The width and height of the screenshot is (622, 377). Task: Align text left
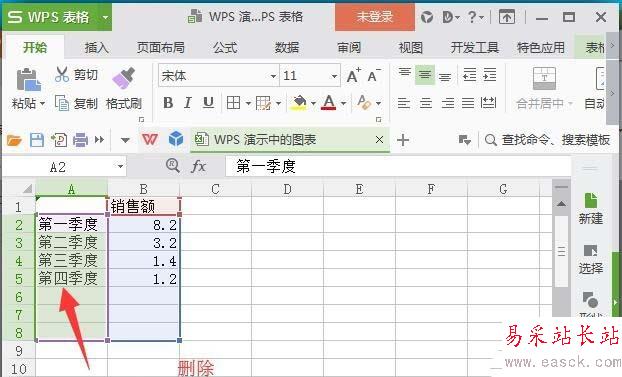pos(404,103)
